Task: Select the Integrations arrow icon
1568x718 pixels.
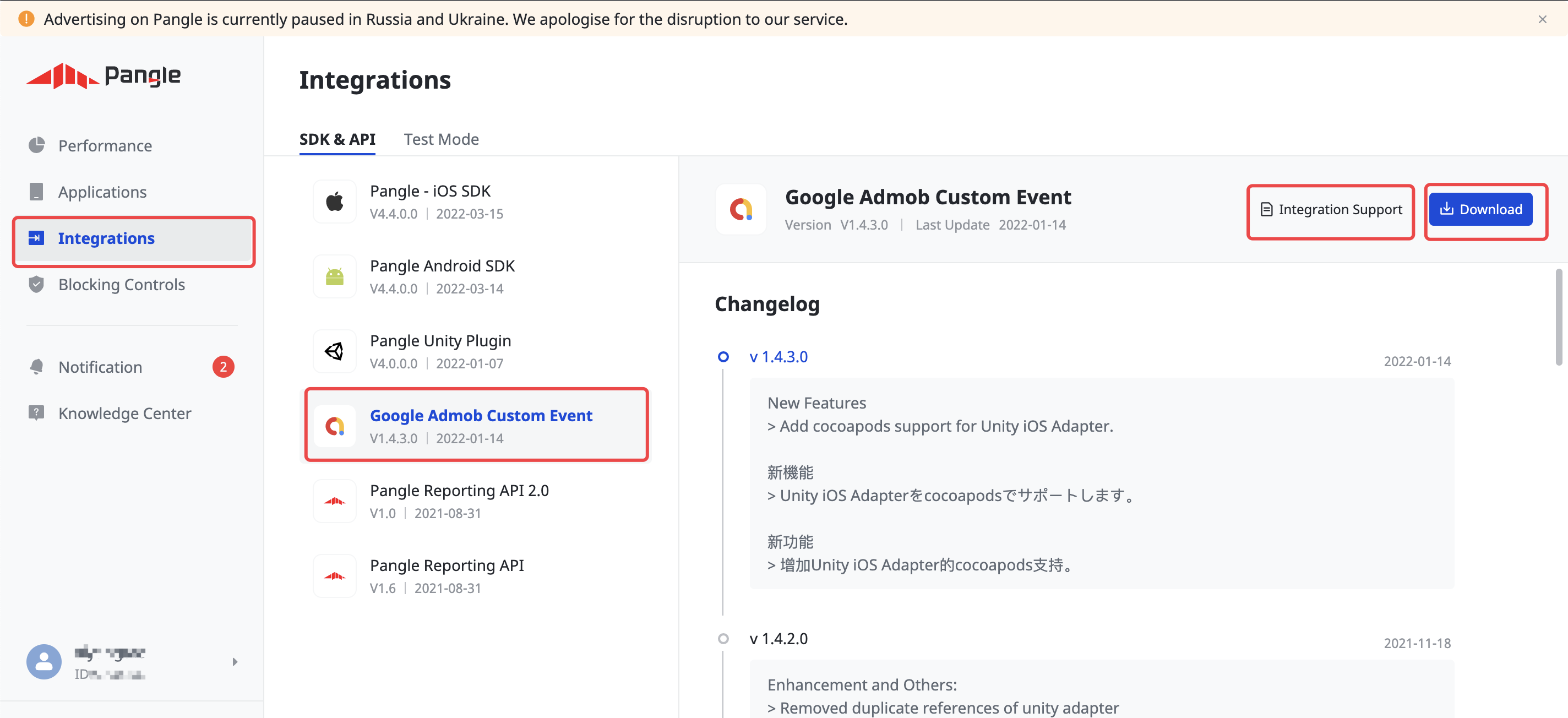Action: pos(36,238)
